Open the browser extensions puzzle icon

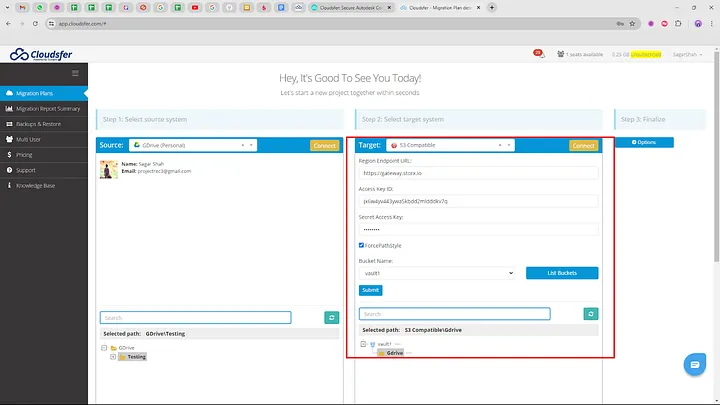tap(678, 23)
